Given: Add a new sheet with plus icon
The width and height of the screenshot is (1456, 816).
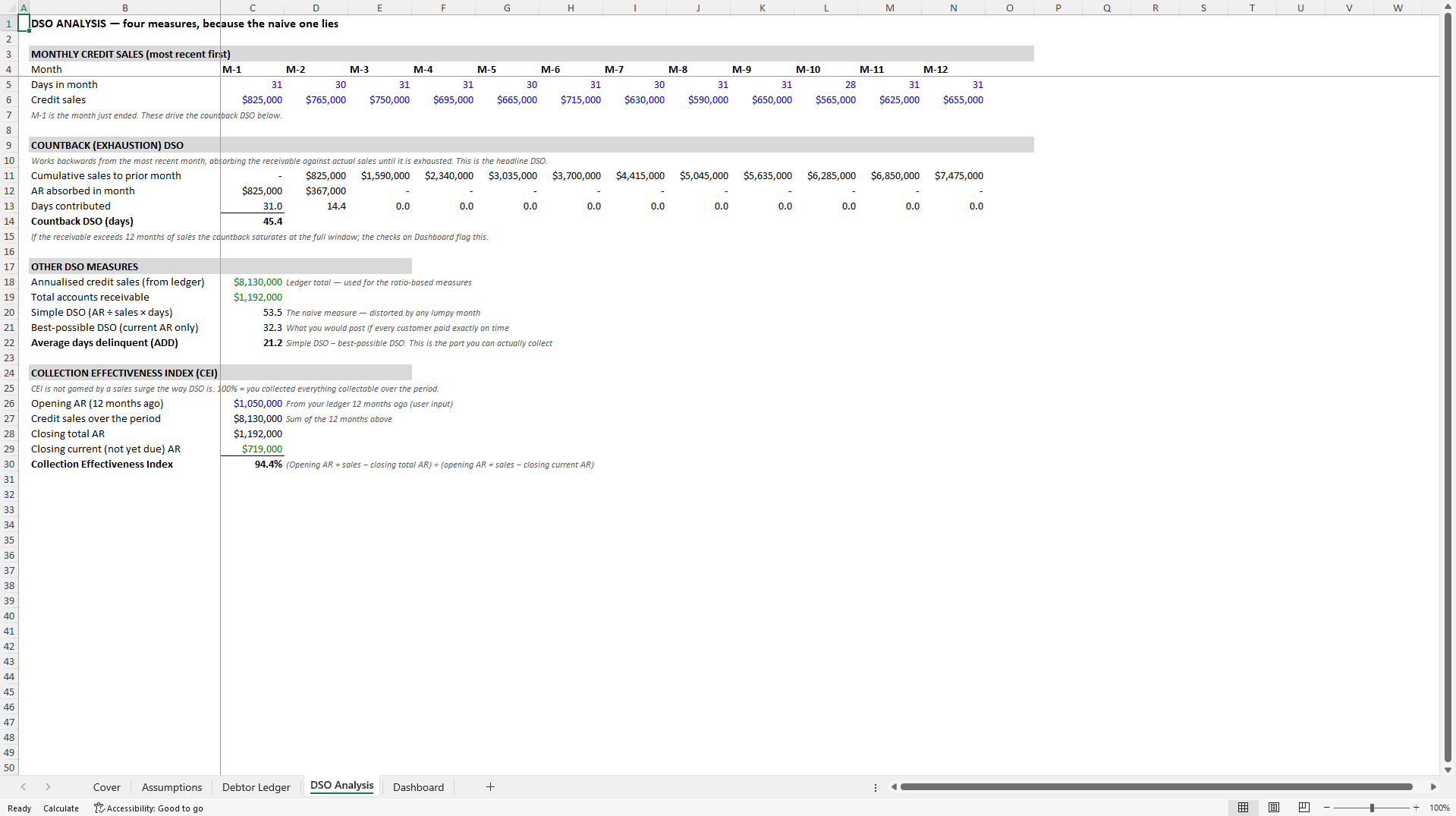Looking at the screenshot, I should 490,787.
